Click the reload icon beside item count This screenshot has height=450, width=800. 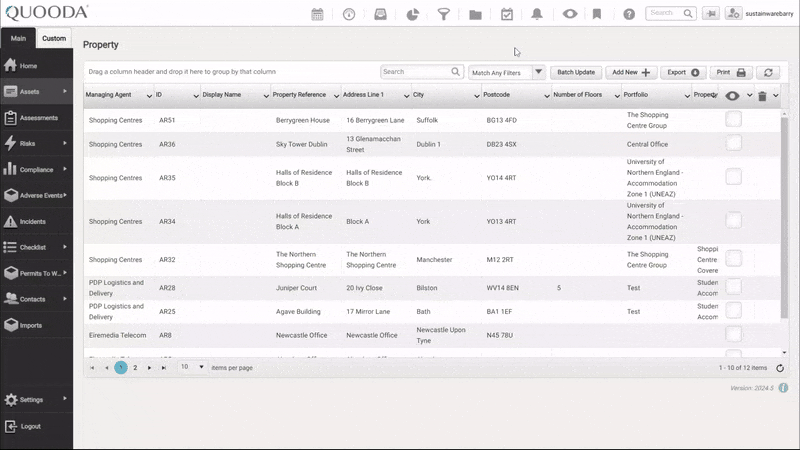780,368
